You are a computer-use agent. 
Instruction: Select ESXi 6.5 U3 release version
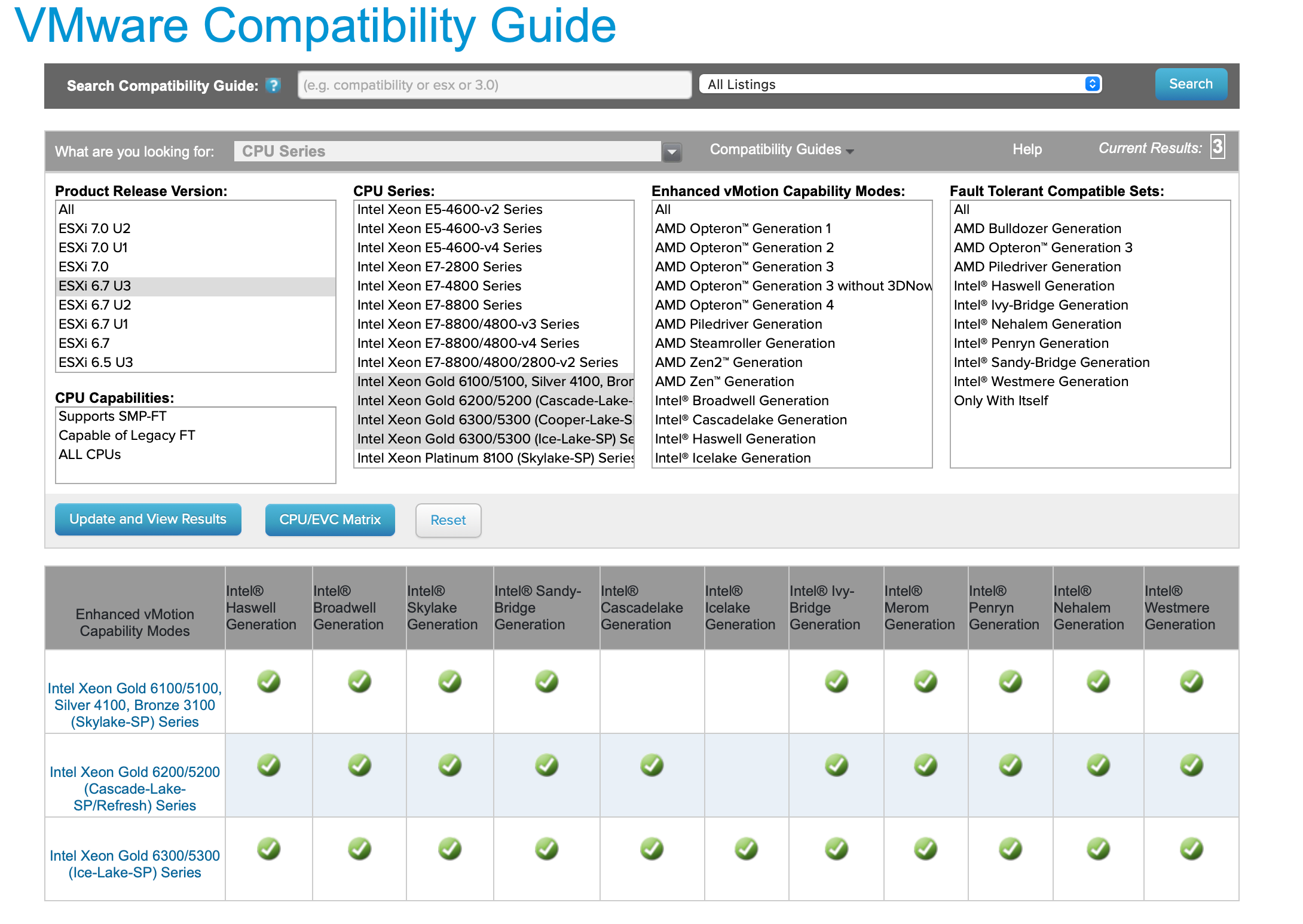coord(195,362)
